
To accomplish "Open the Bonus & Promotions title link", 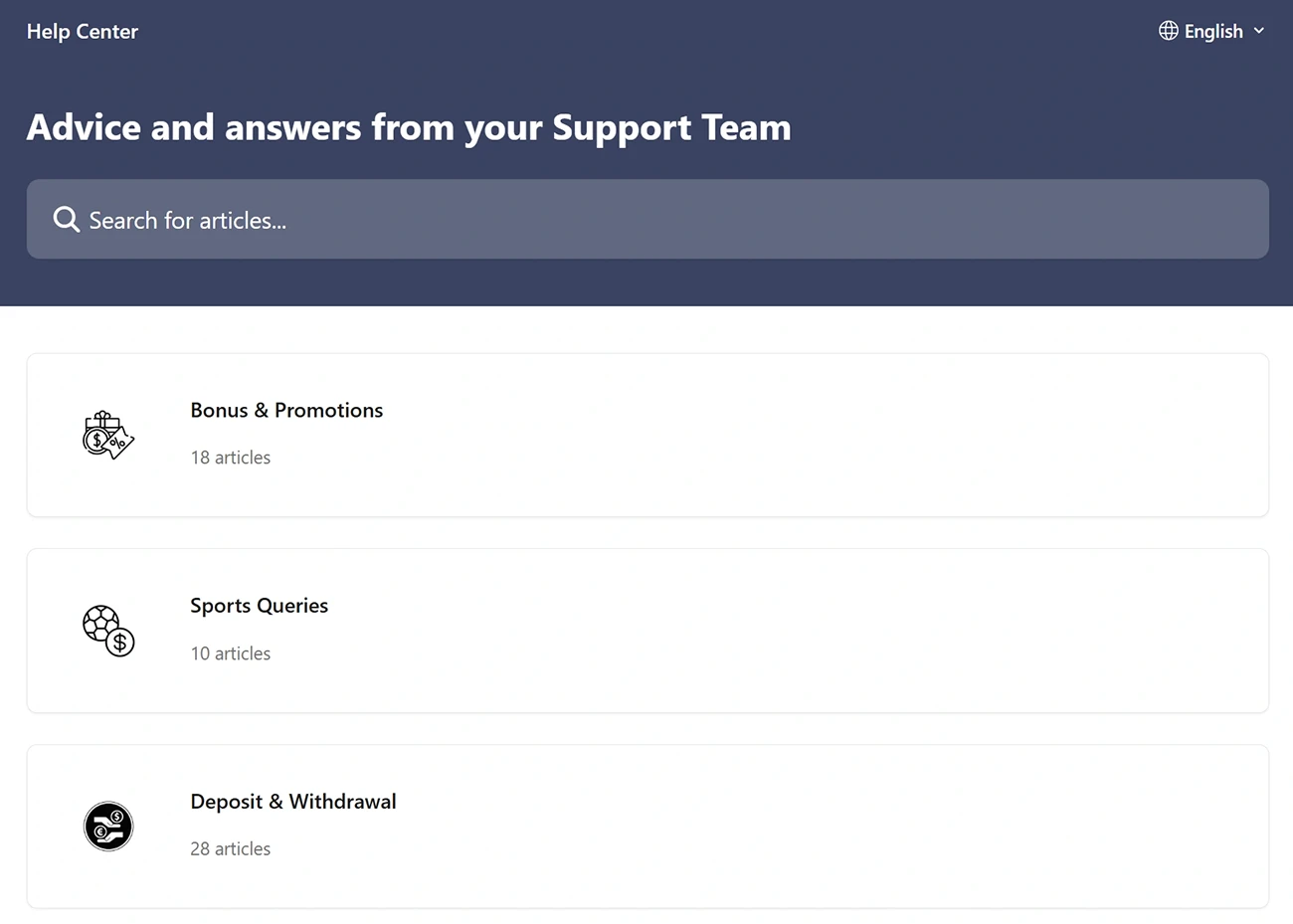I will click(x=286, y=410).
